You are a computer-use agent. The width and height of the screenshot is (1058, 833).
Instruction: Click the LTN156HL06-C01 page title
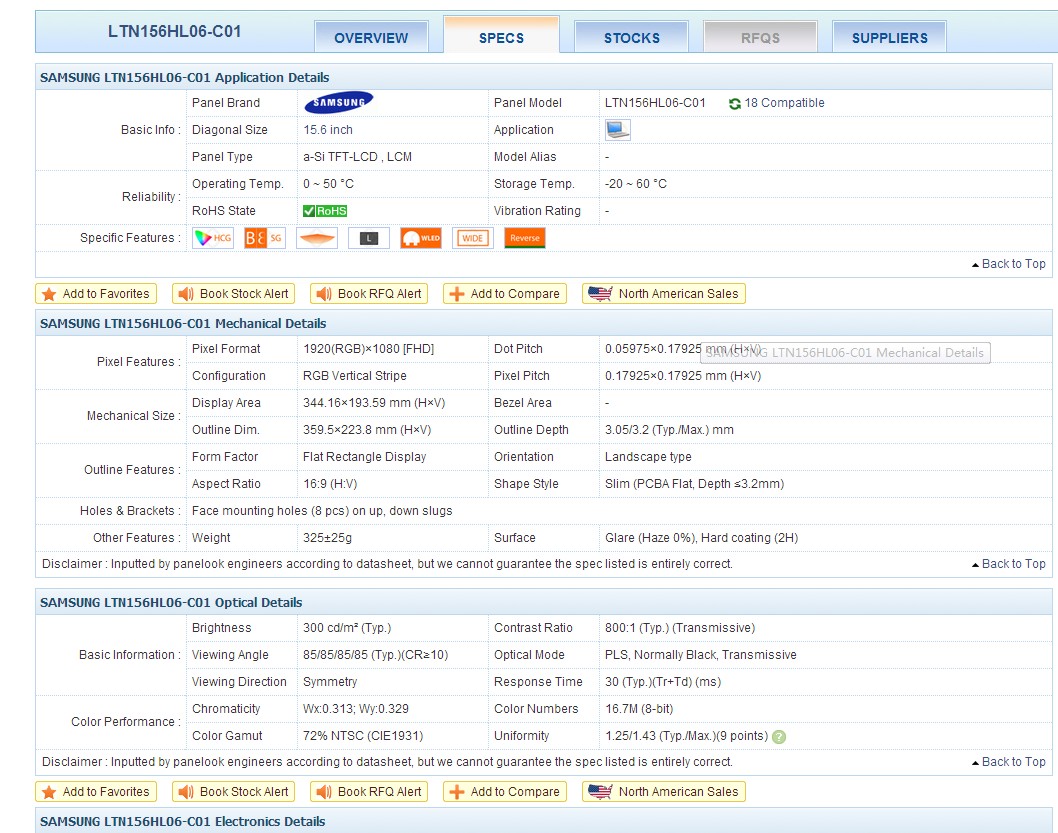(175, 31)
